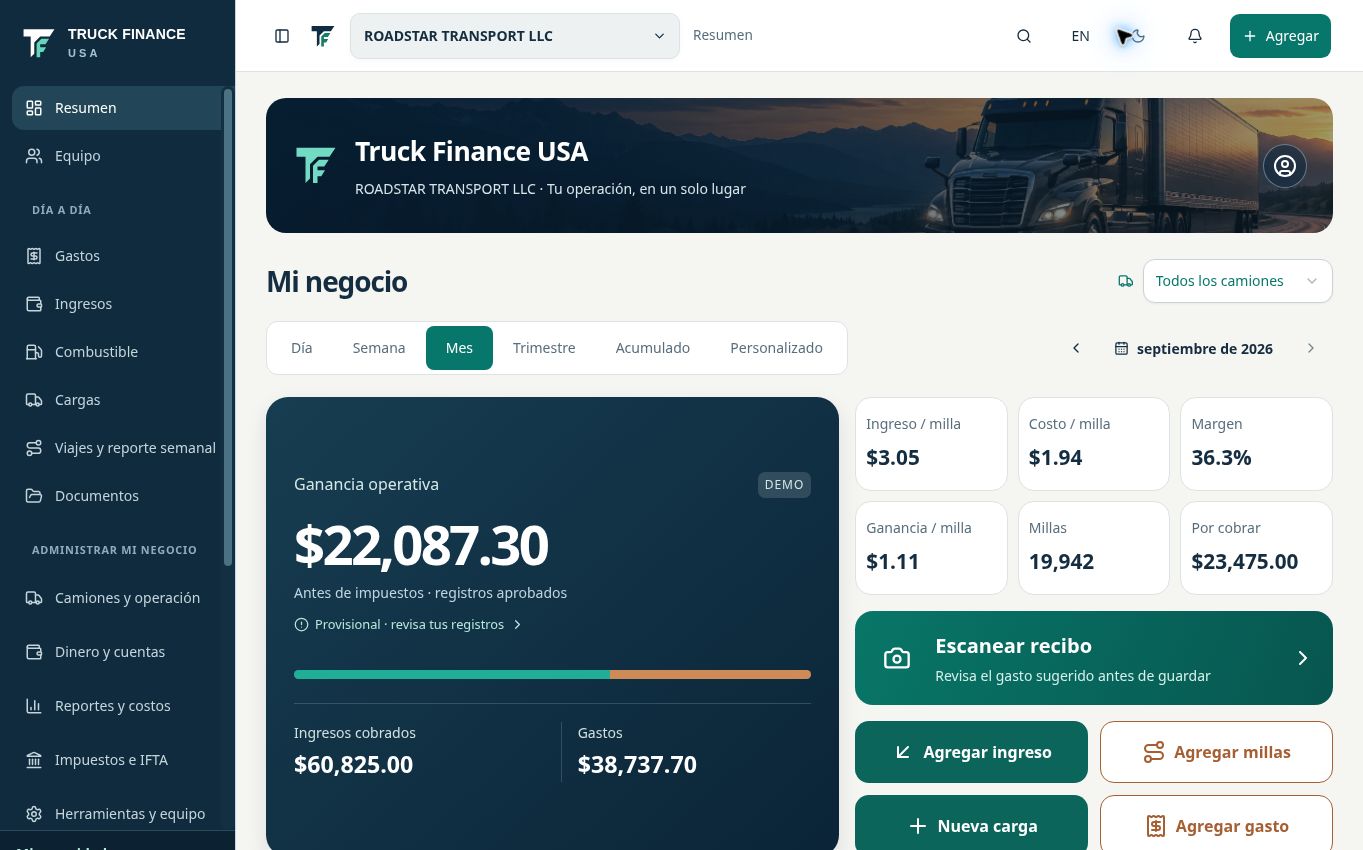Open Dinero y cuentas
The width and height of the screenshot is (1363, 850).
(116, 652)
